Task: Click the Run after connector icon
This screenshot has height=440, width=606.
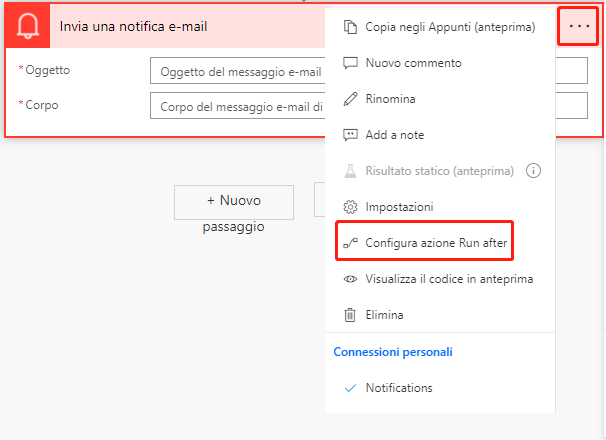Action: click(x=350, y=243)
